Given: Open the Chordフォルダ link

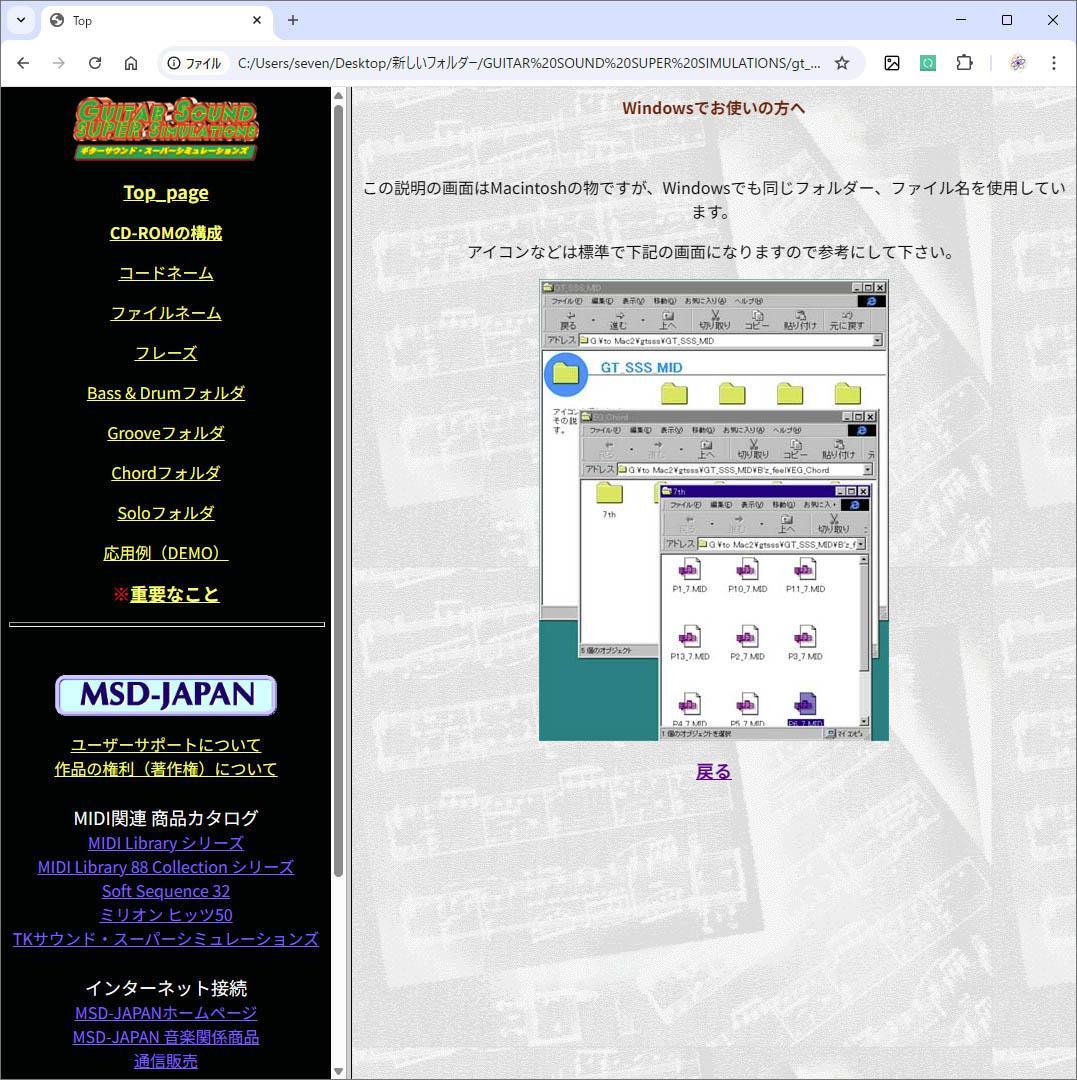Looking at the screenshot, I should pos(166,473).
